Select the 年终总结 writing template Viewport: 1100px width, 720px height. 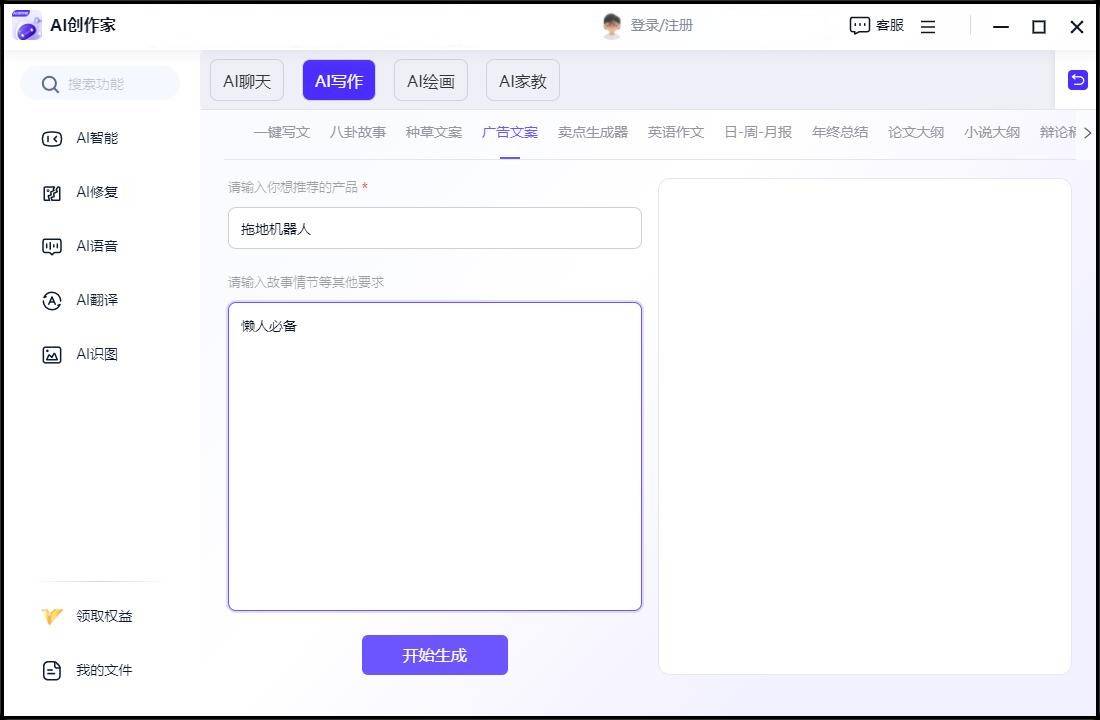click(x=840, y=132)
